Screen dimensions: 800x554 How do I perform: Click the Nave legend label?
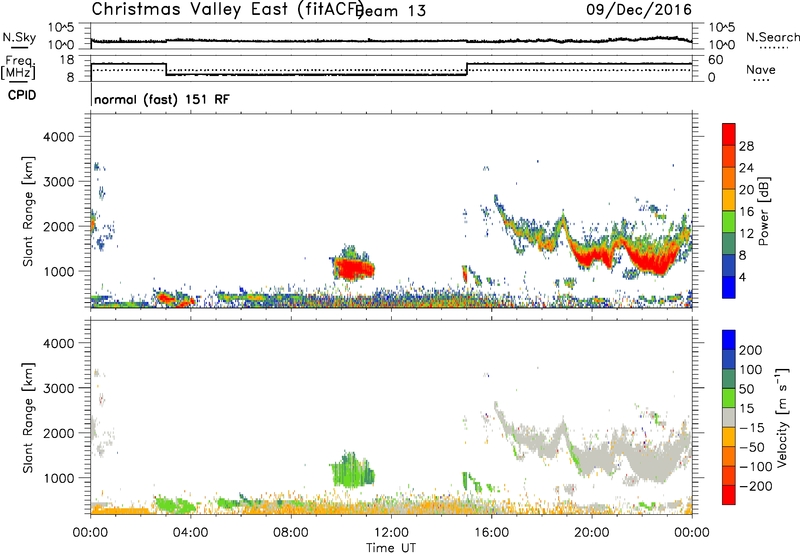coord(761,69)
